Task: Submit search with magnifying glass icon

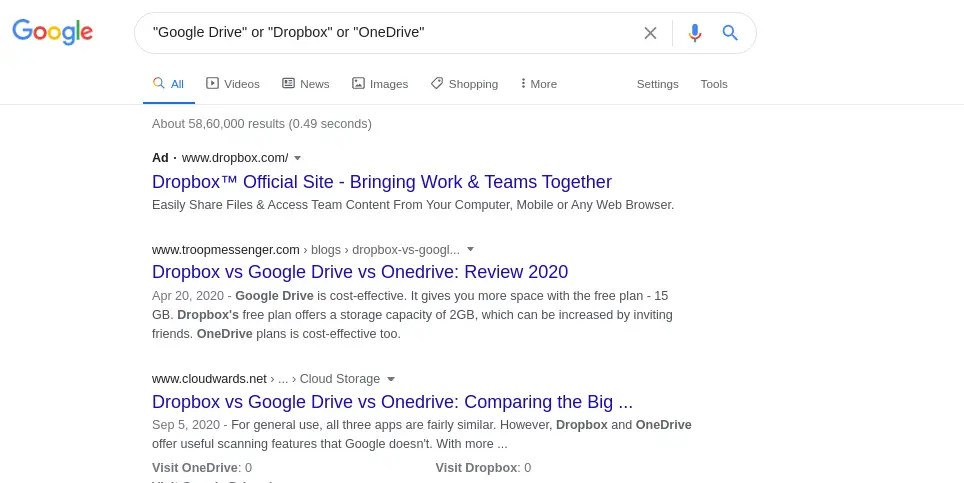Action: [x=730, y=33]
